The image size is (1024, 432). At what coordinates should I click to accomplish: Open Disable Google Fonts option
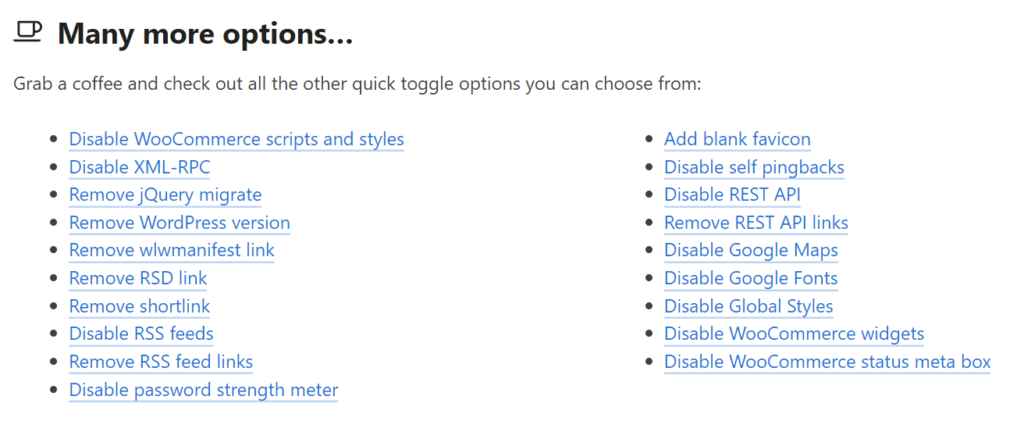[751, 278]
